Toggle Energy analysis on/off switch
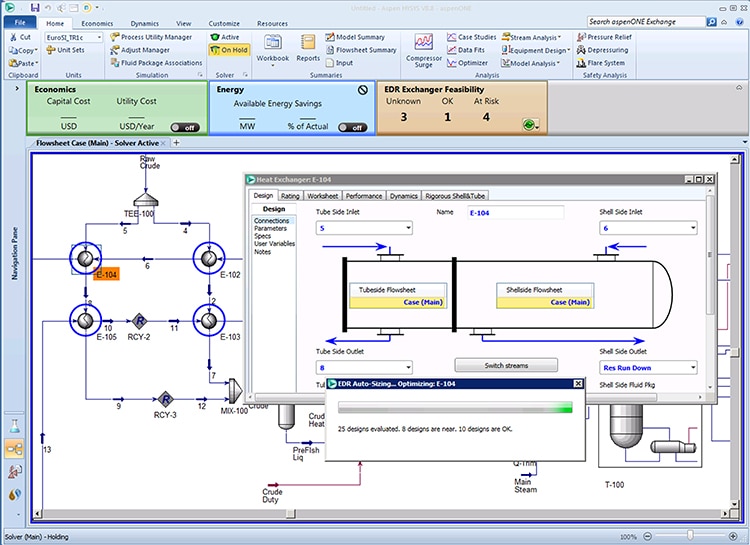This screenshot has height=545, width=750. 353,127
